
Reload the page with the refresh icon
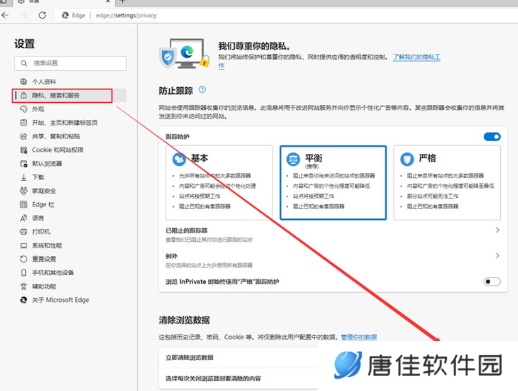(x=42, y=15)
